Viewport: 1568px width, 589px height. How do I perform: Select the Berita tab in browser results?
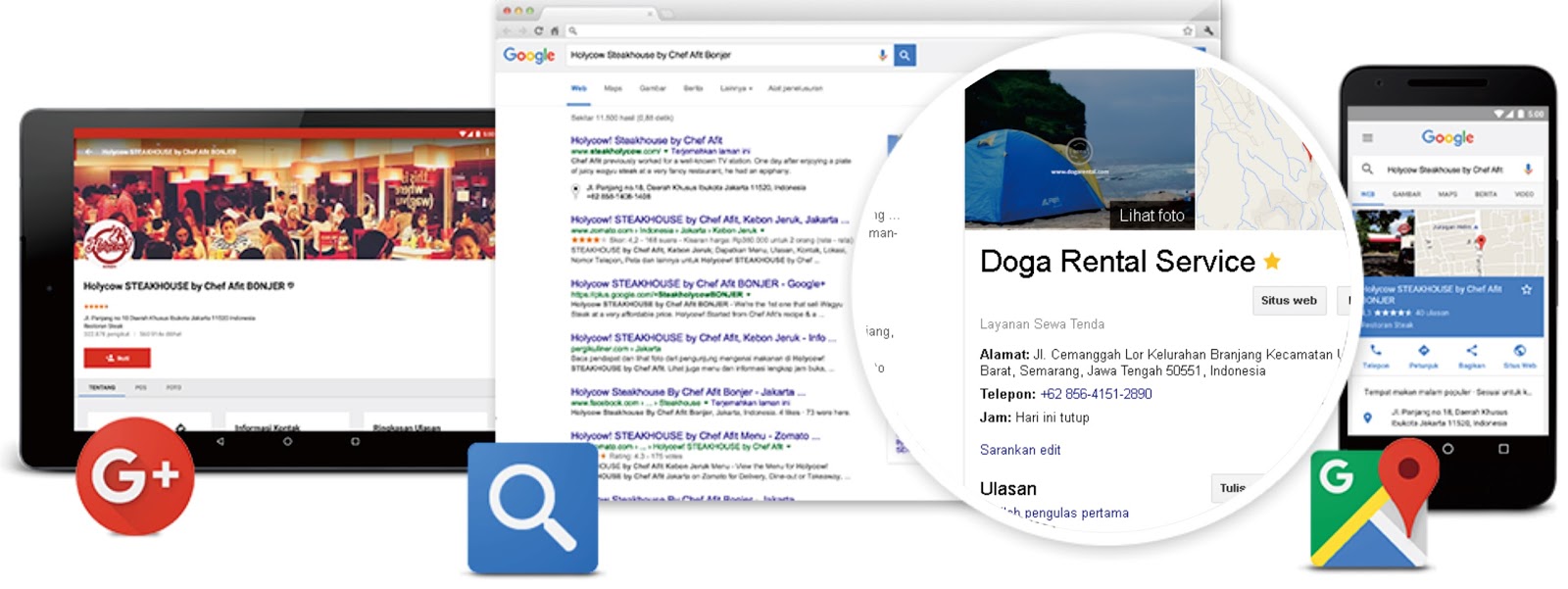(x=693, y=88)
